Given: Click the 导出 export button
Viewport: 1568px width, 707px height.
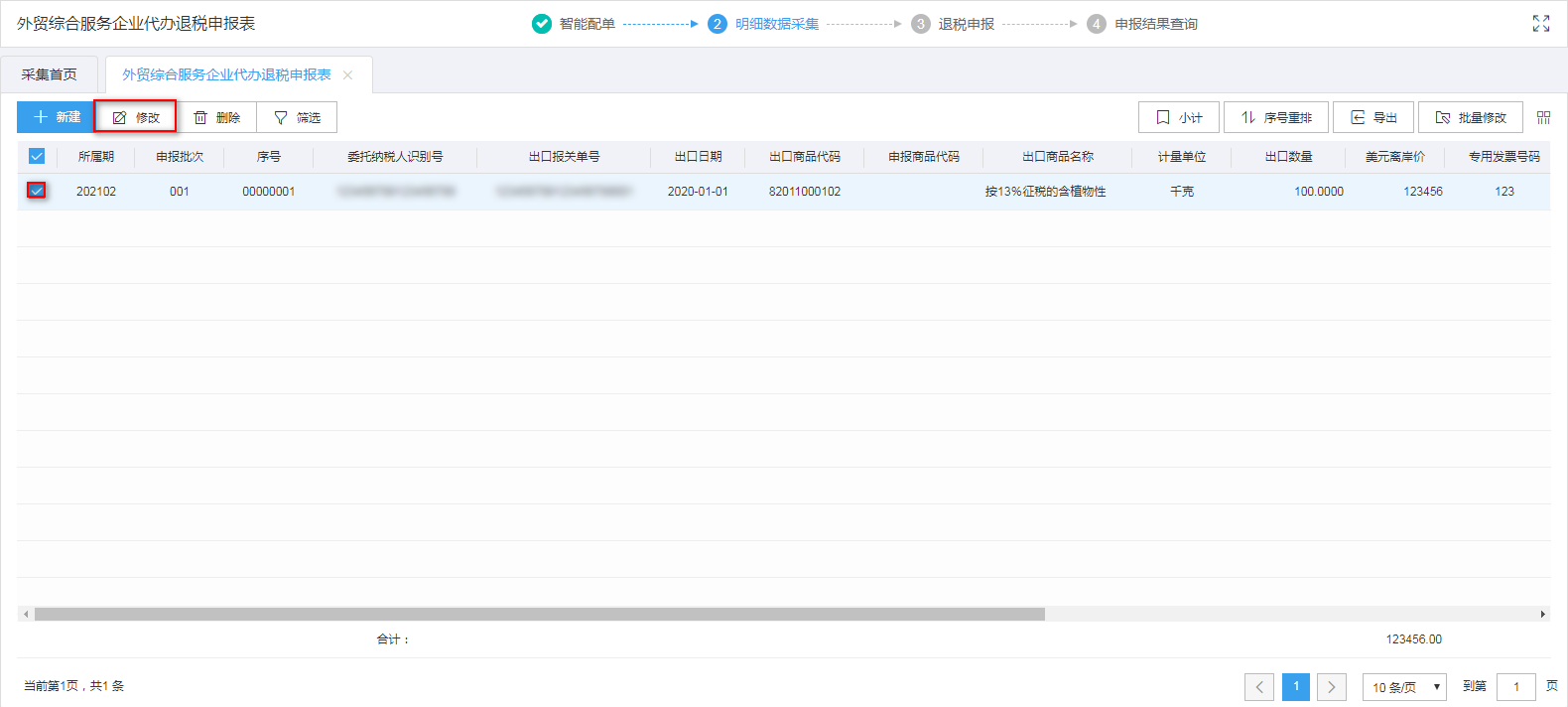Looking at the screenshot, I should click(x=1373, y=117).
